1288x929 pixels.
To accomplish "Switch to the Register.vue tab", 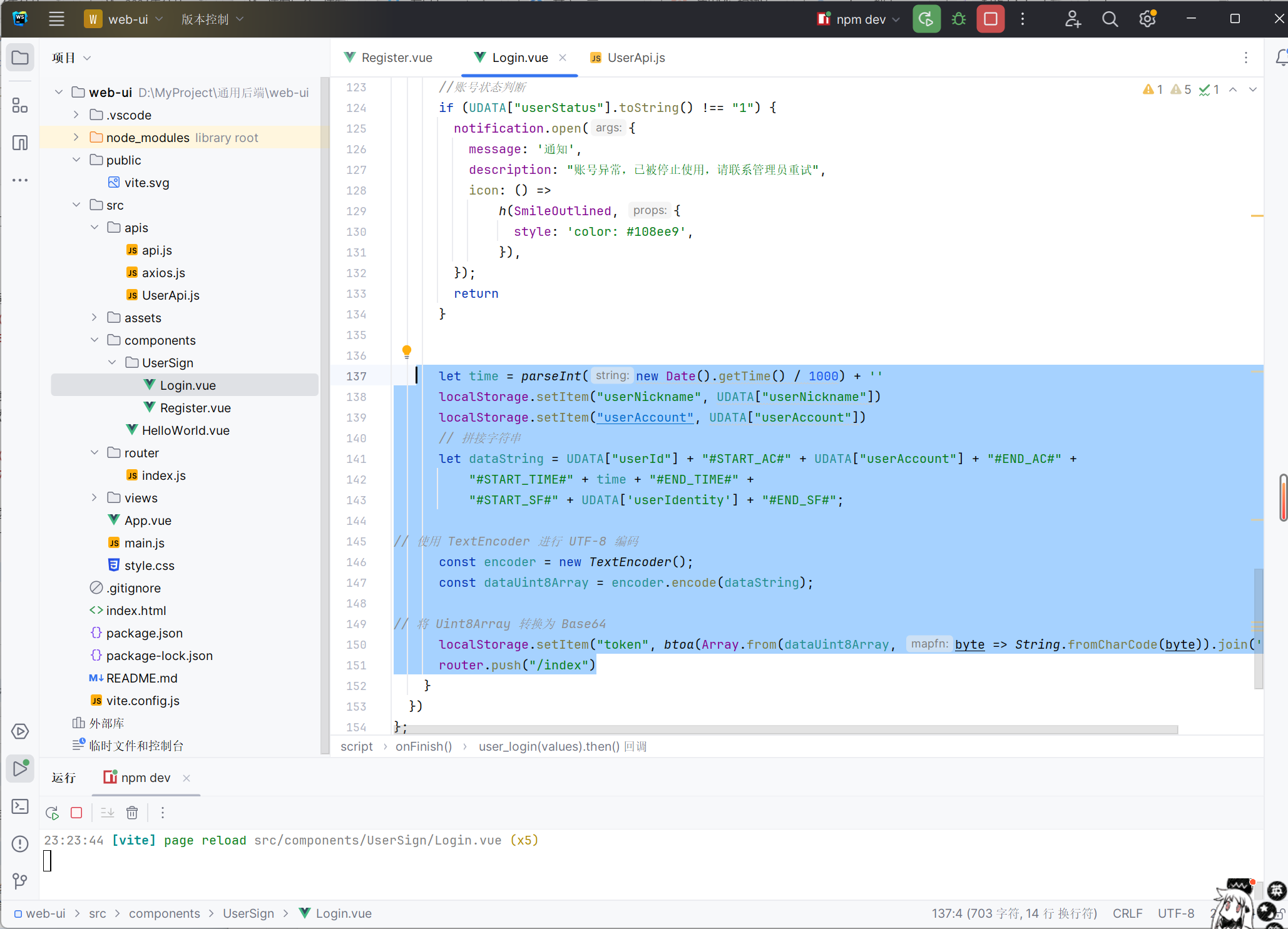I will [x=388, y=58].
